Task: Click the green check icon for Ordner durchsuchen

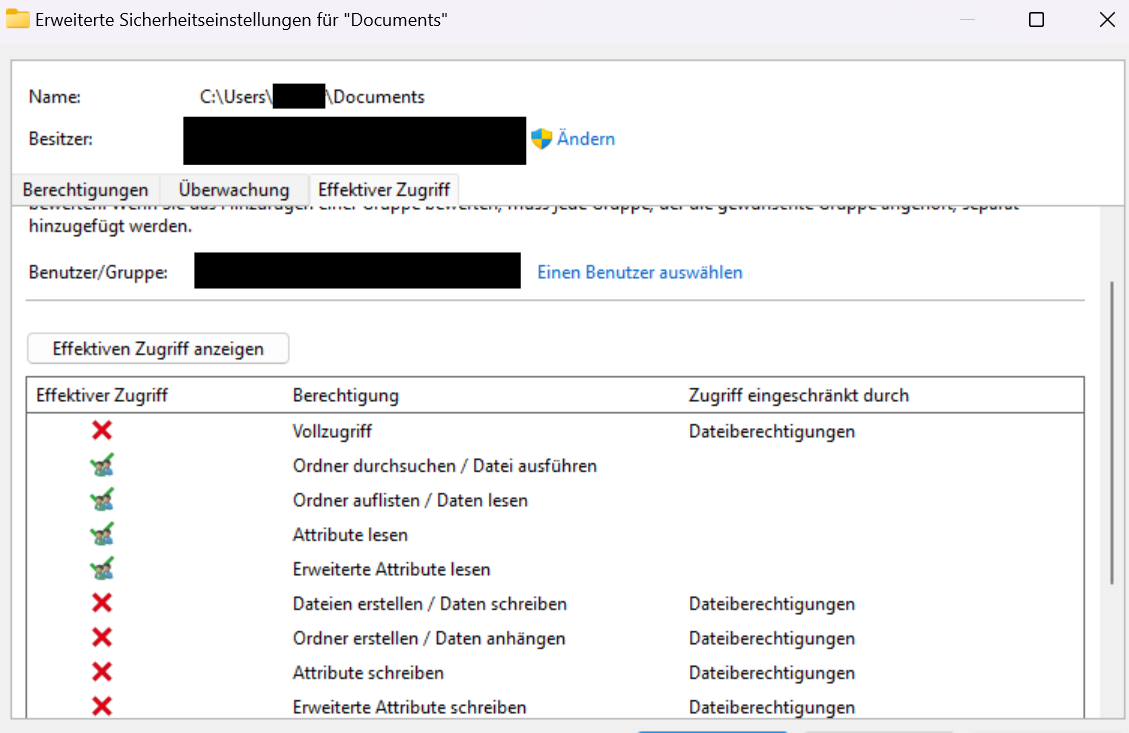Action: 102,465
